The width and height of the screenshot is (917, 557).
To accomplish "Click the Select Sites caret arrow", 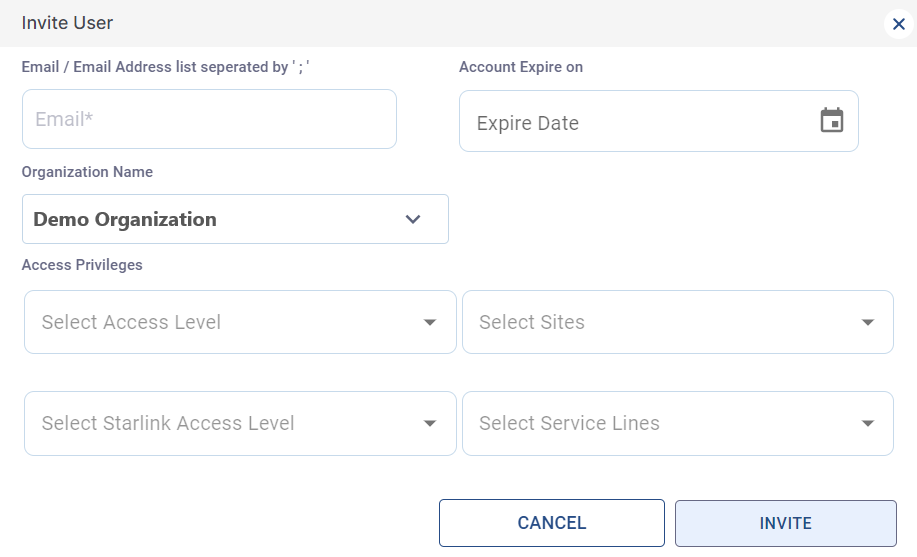I will (867, 322).
